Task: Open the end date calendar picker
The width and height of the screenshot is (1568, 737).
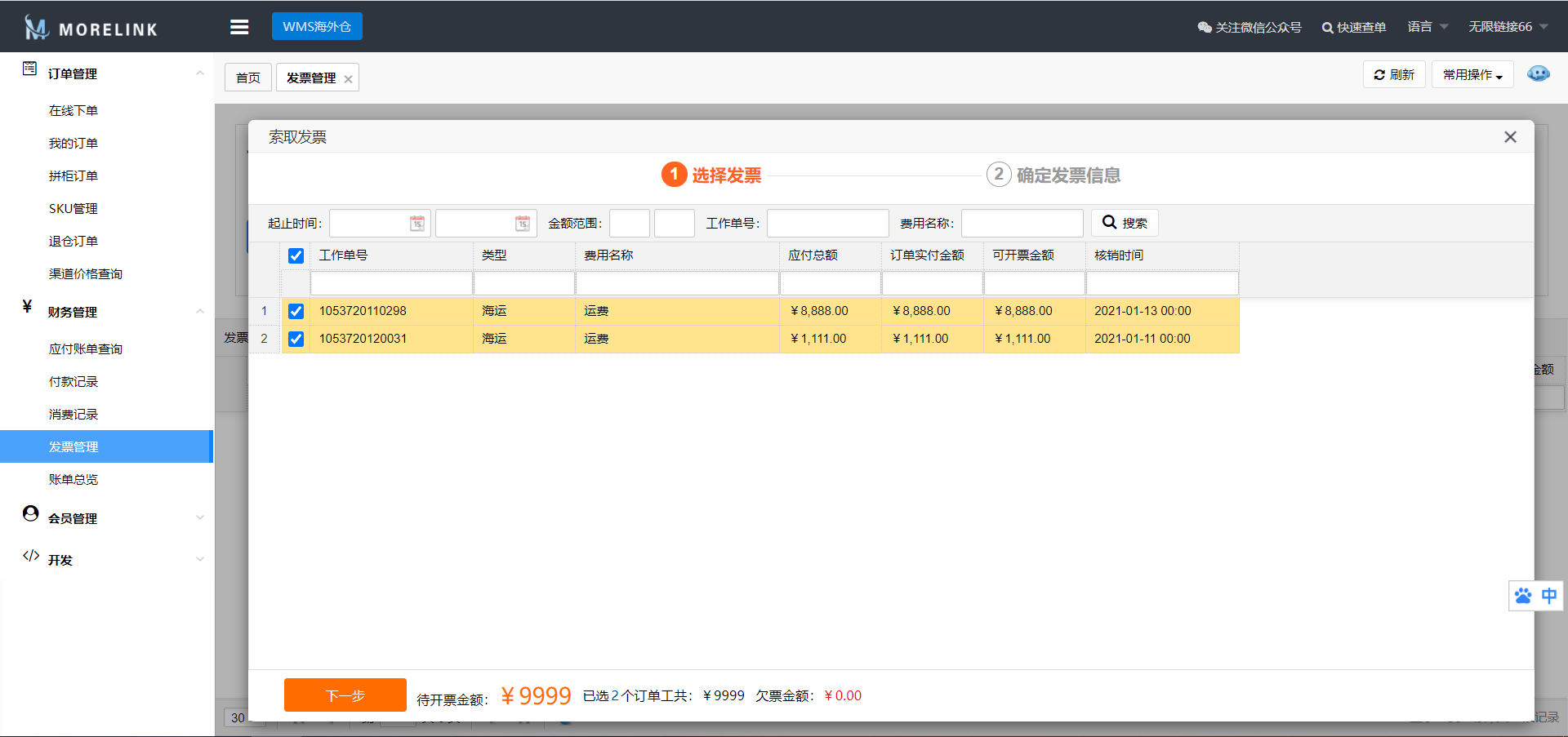Action: tap(523, 224)
